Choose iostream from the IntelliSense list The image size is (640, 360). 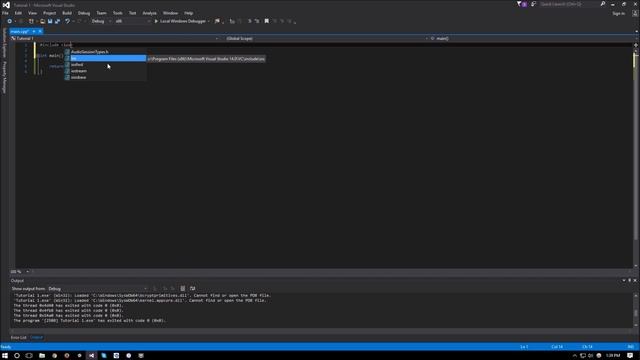point(105,71)
